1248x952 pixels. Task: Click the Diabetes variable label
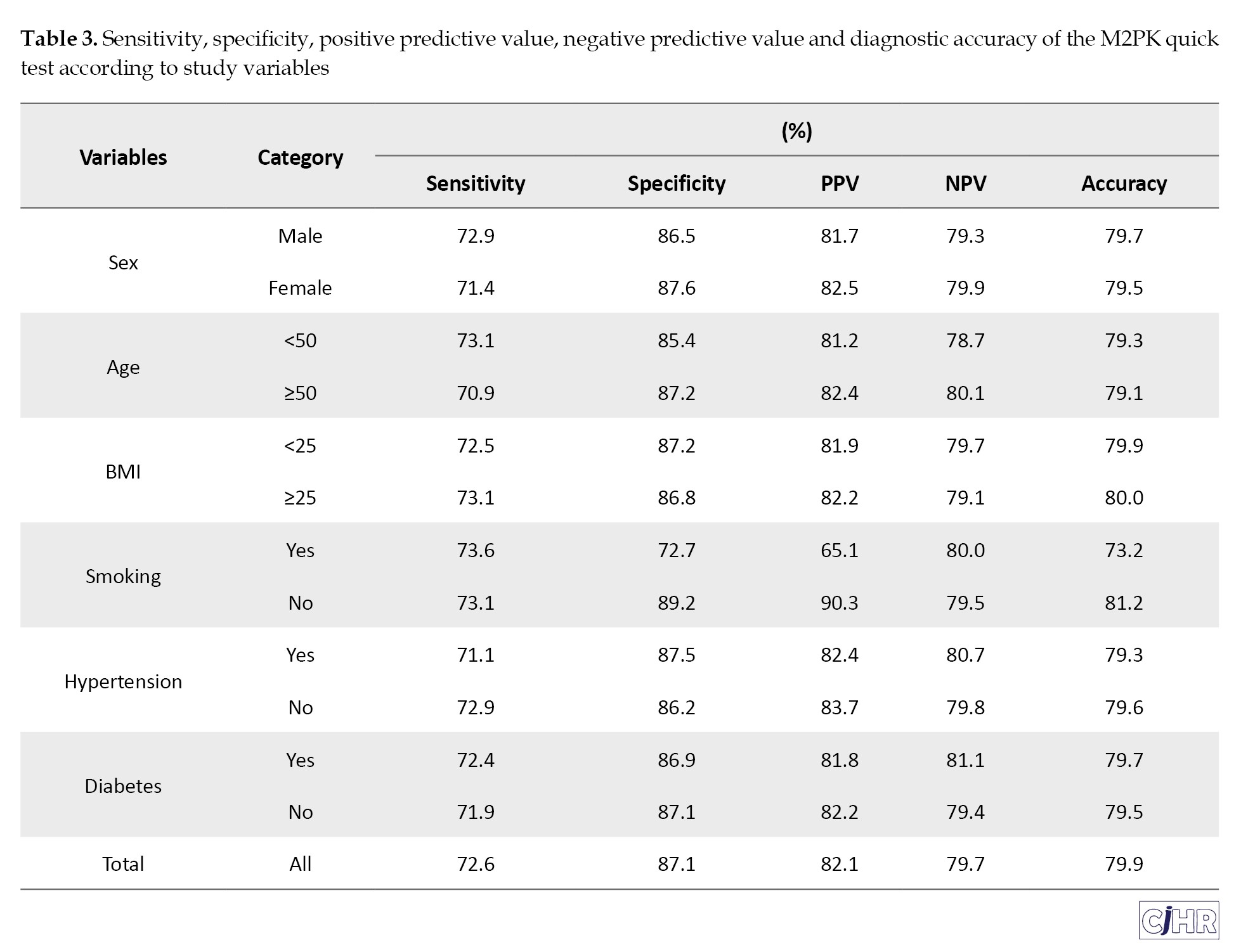(x=123, y=786)
